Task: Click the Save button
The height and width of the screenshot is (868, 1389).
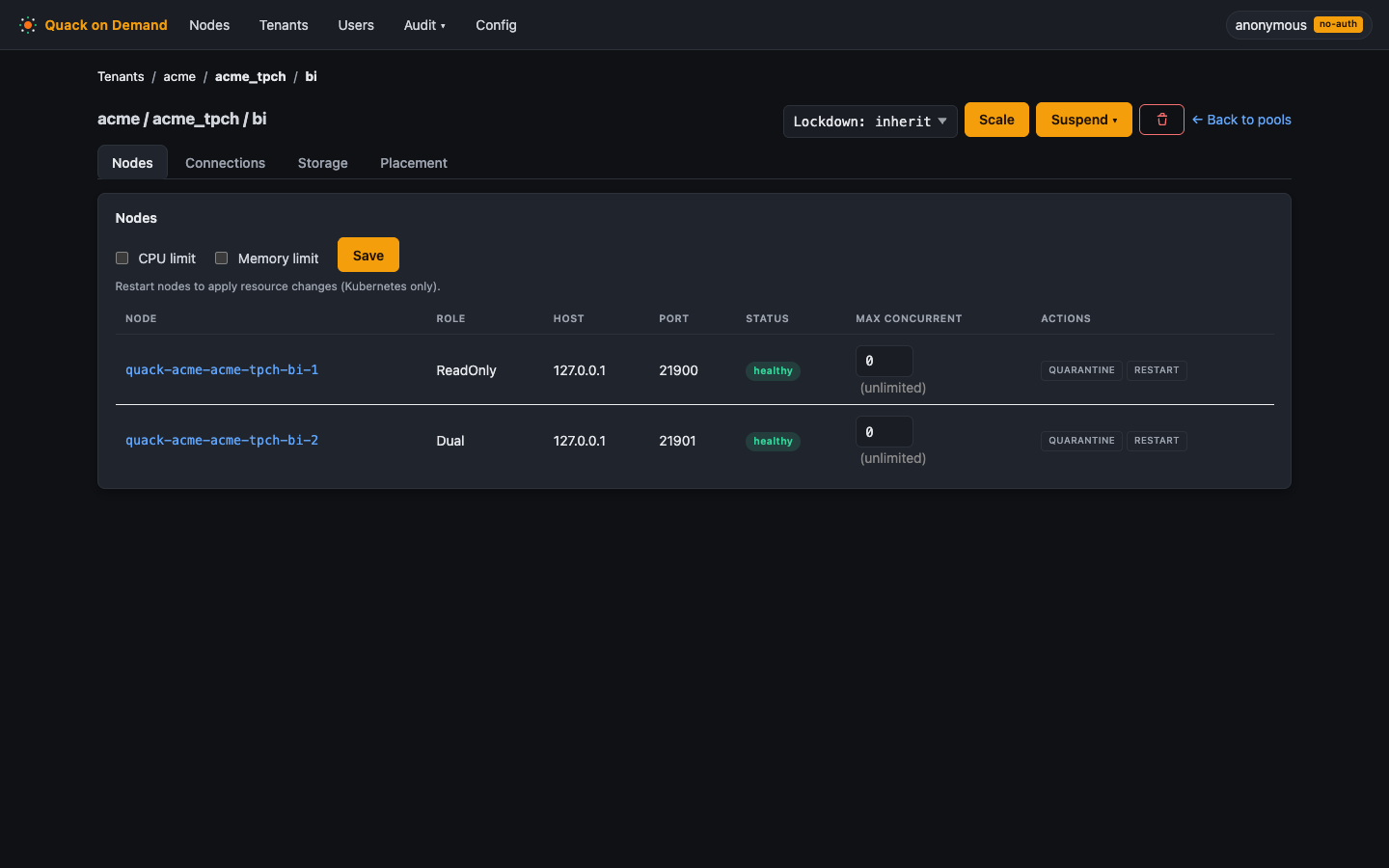Action: pos(368,256)
